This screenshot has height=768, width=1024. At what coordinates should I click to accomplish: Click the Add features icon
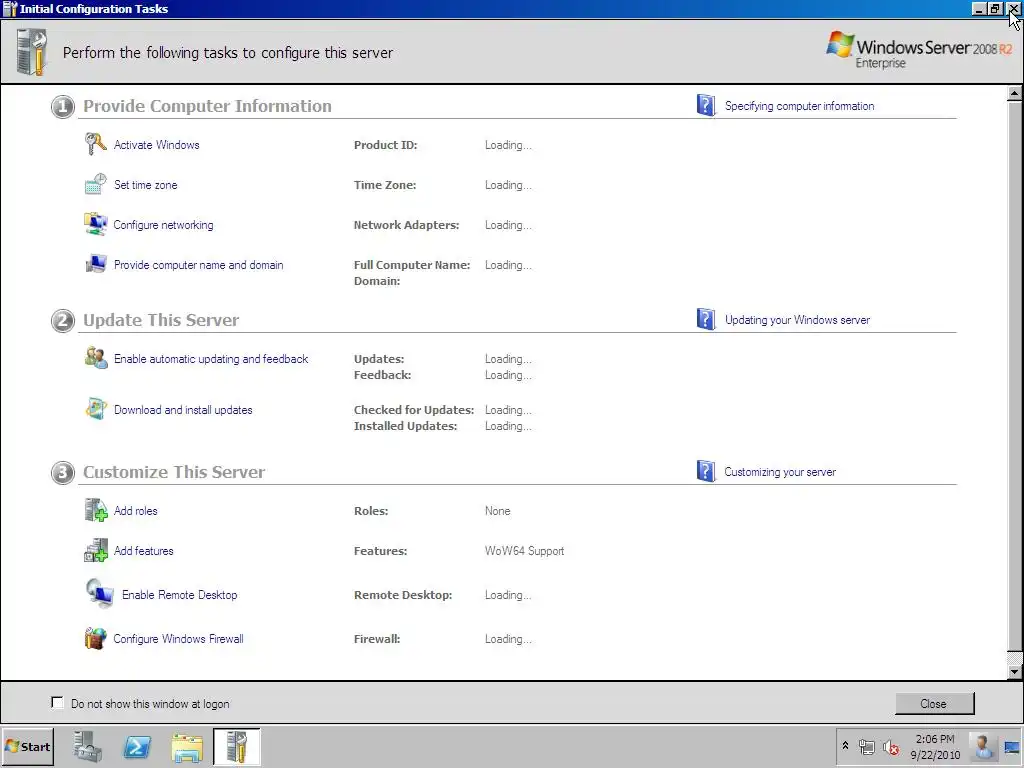point(95,550)
